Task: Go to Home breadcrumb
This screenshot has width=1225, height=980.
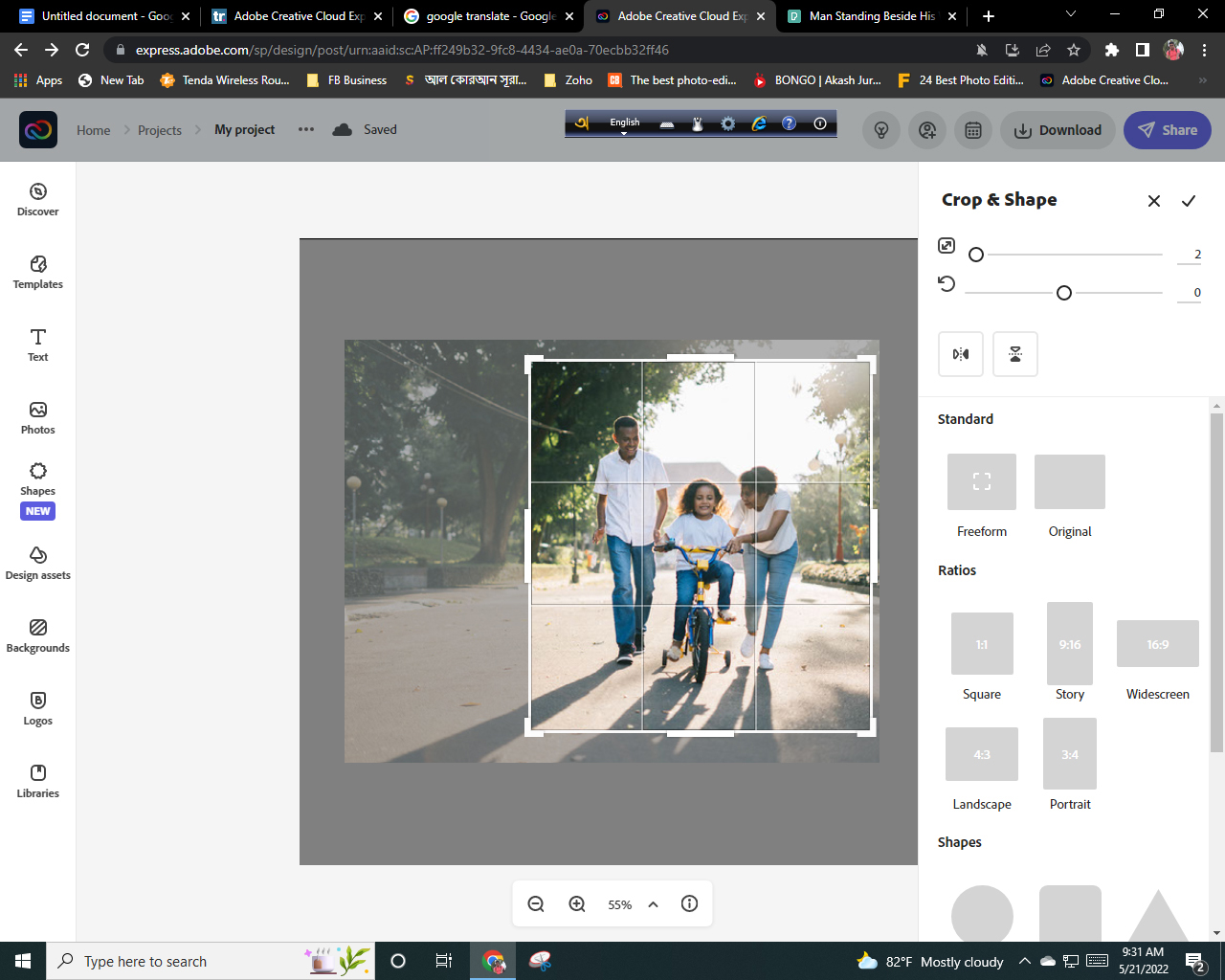Action: tap(94, 130)
